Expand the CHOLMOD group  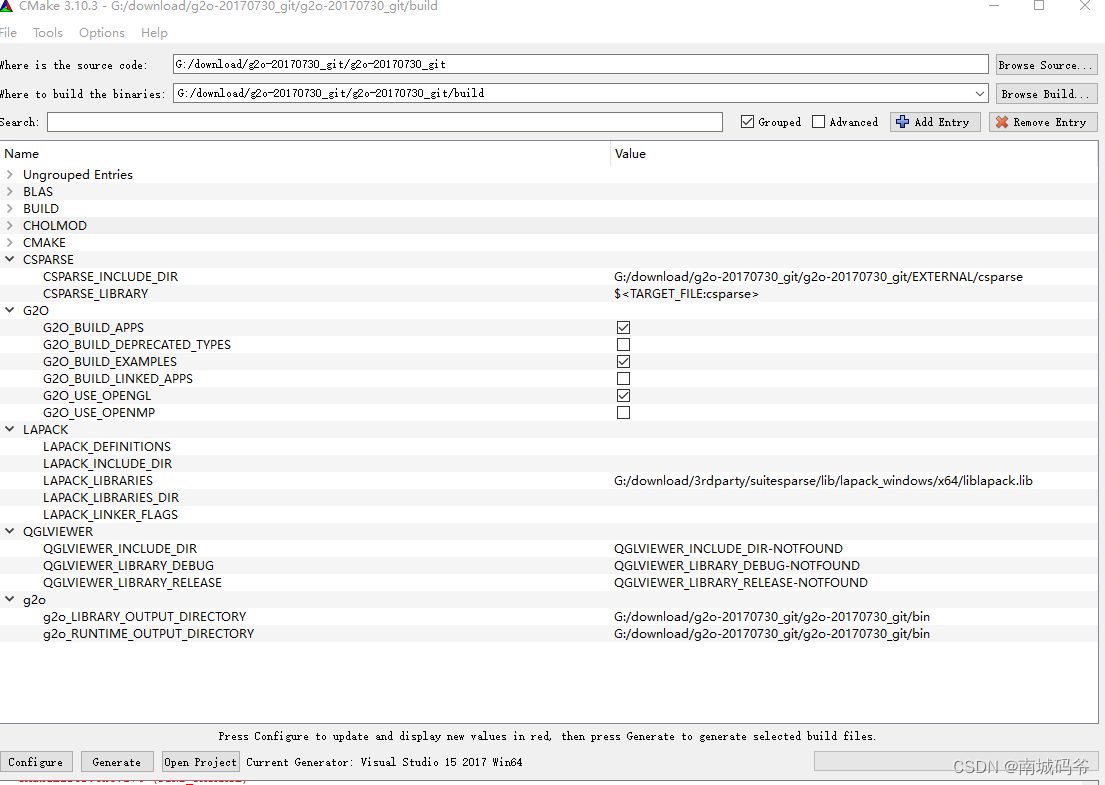pos(10,225)
